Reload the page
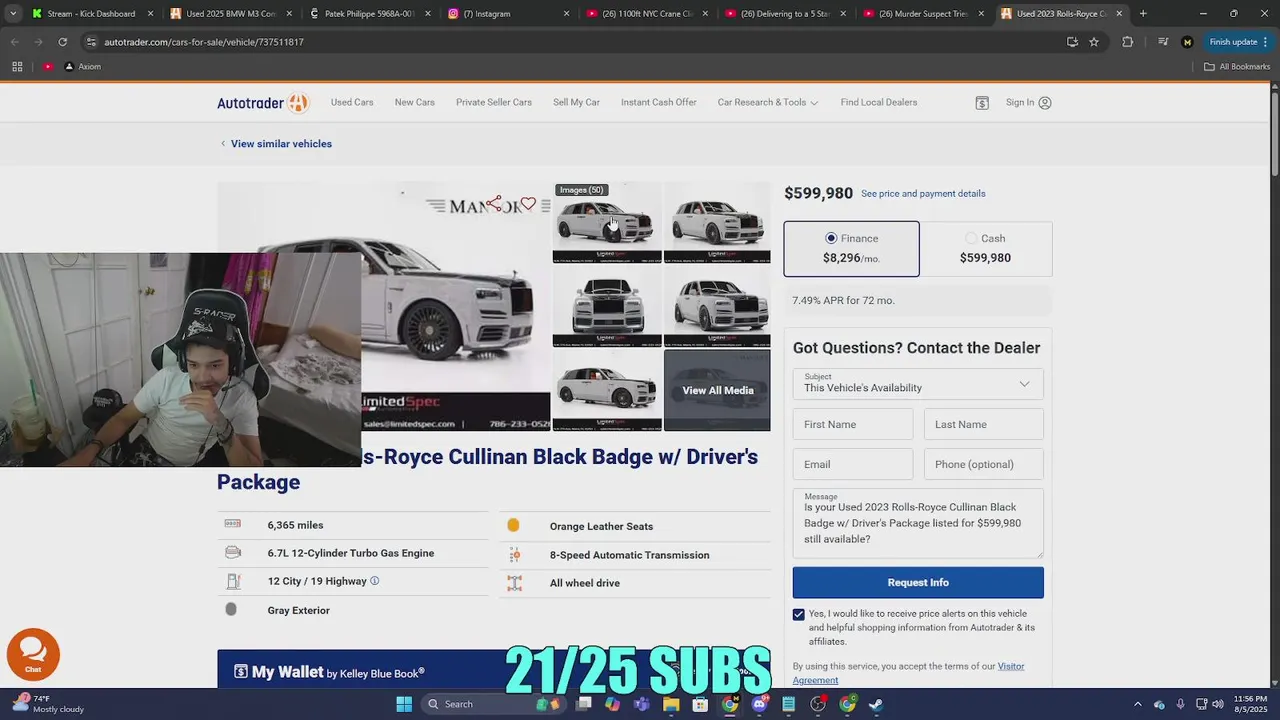Viewport: 1280px width, 720px height. [x=62, y=42]
